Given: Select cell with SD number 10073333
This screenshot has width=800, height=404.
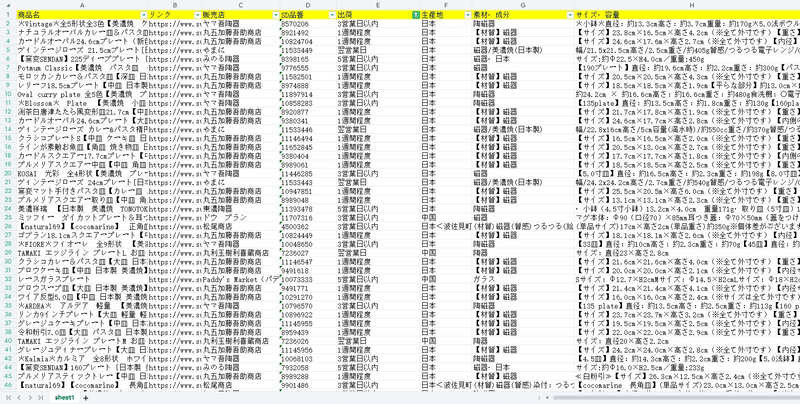Looking at the screenshot, I should [x=309, y=280].
